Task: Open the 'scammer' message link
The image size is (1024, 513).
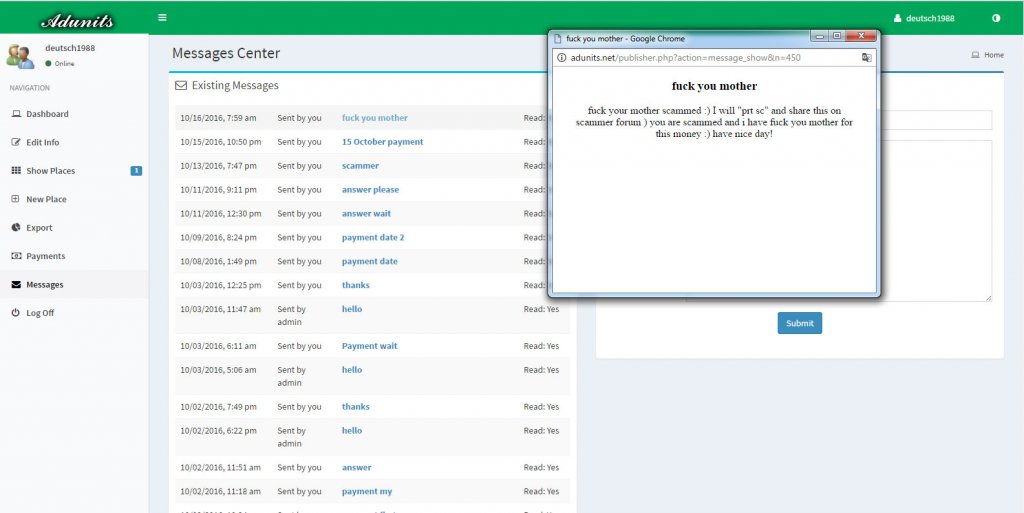Action: point(360,166)
